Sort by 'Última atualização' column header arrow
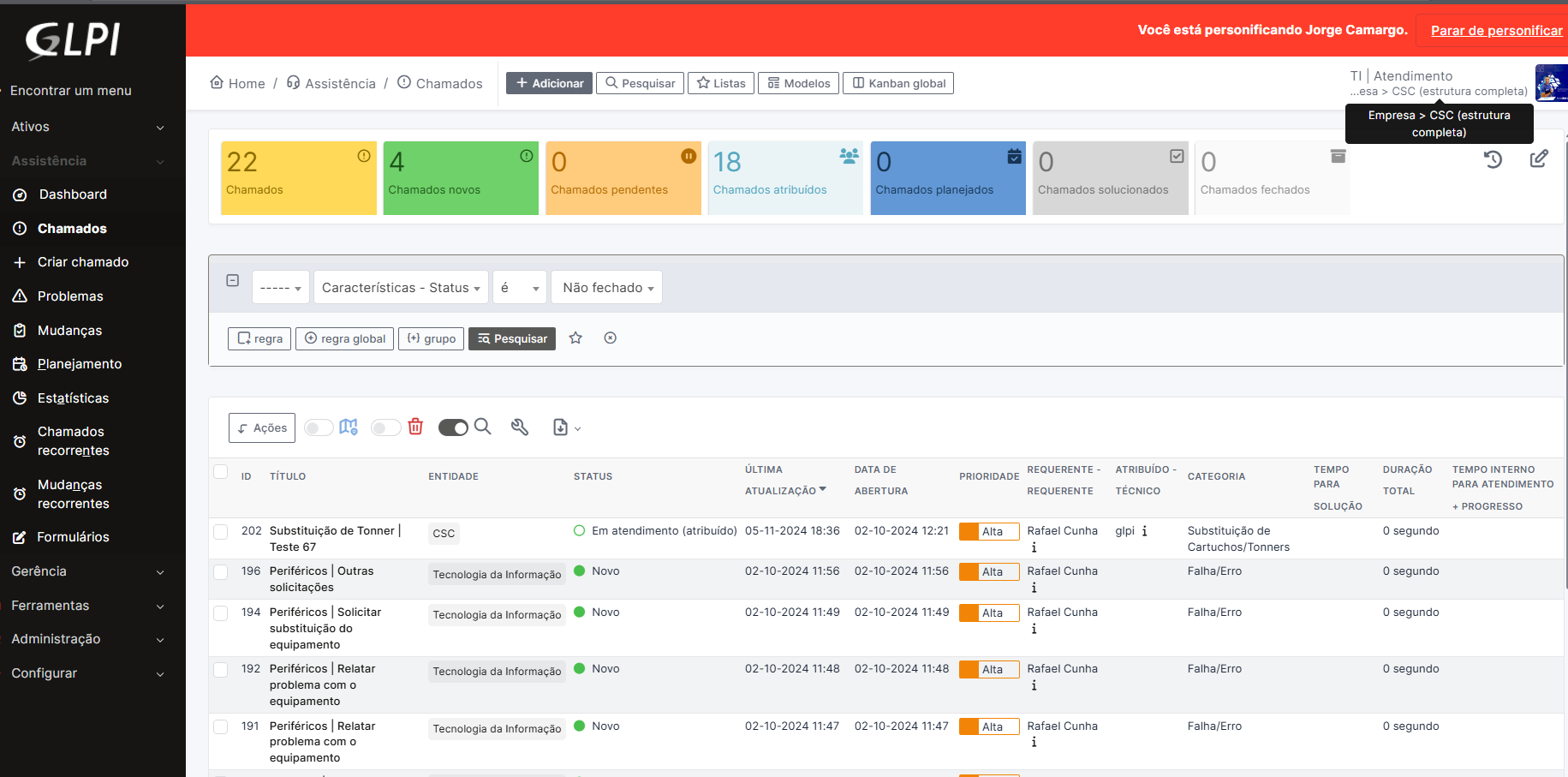Viewport: 1568px width, 777px height. pyautogui.click(x=823, y=489)
